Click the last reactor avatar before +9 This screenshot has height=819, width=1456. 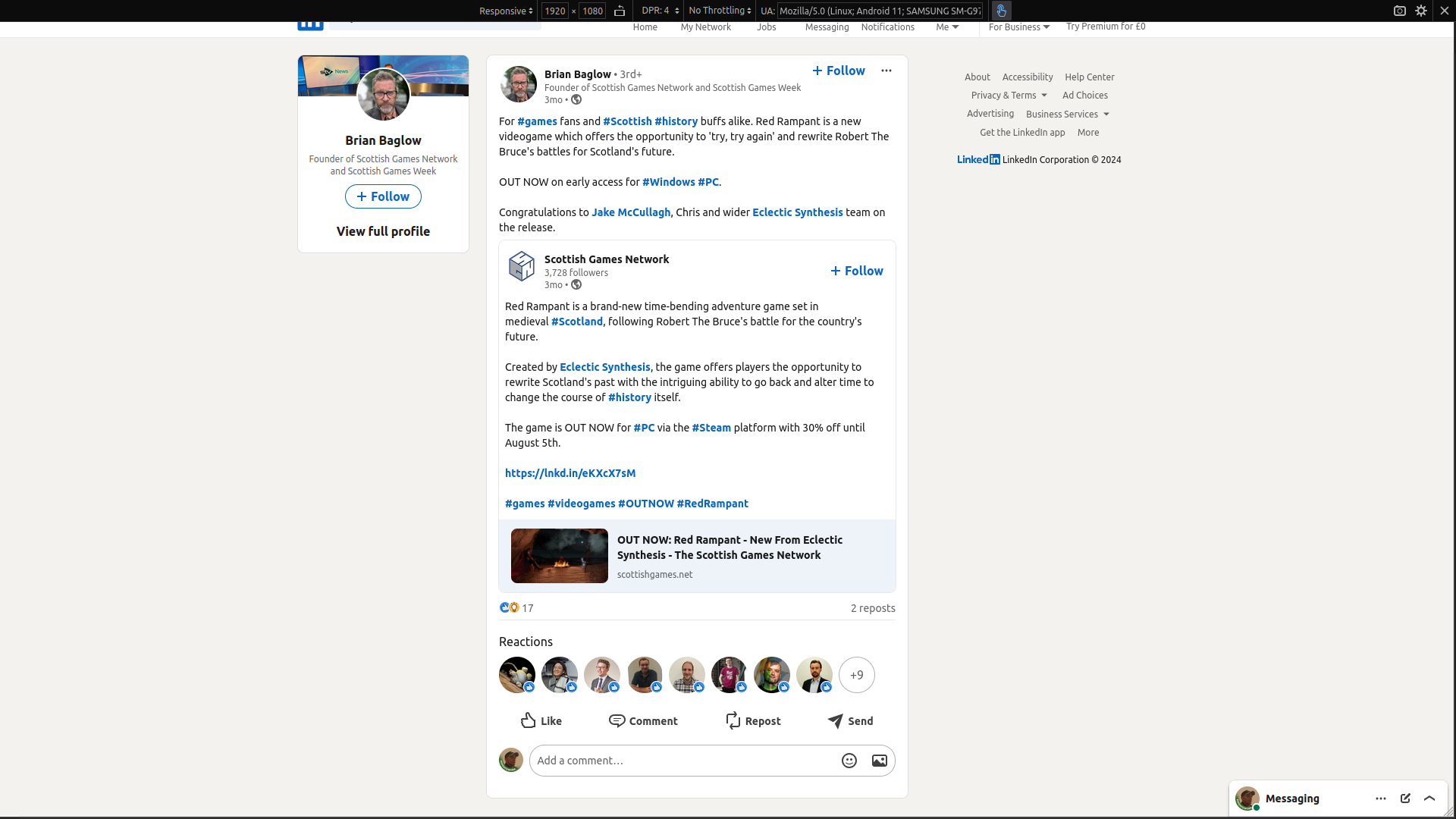814,675
